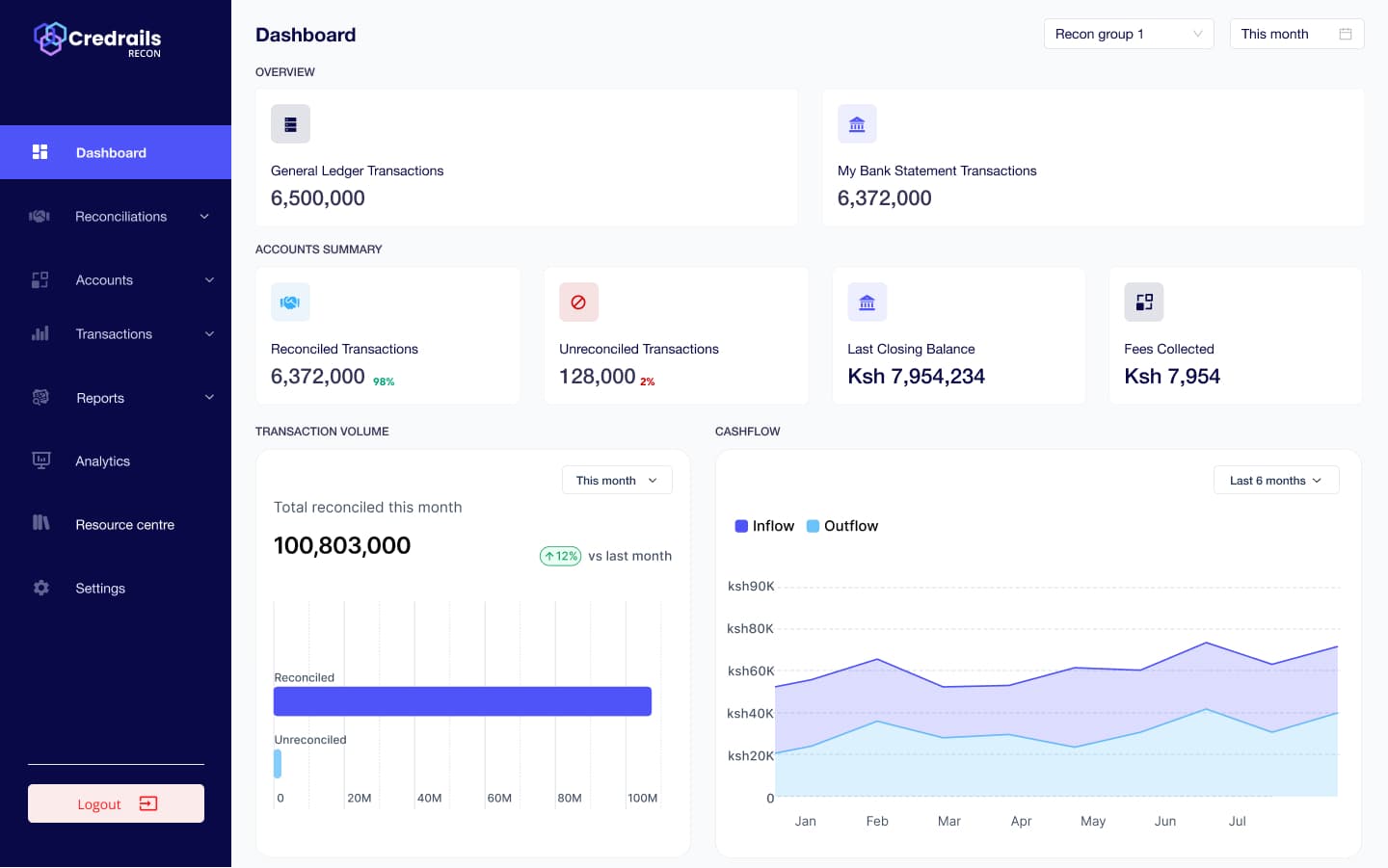This screenshot has height=868, width=1388.
Task: Click the Dashboard grid icon in sidebar
Action: [x=40, y=152]
